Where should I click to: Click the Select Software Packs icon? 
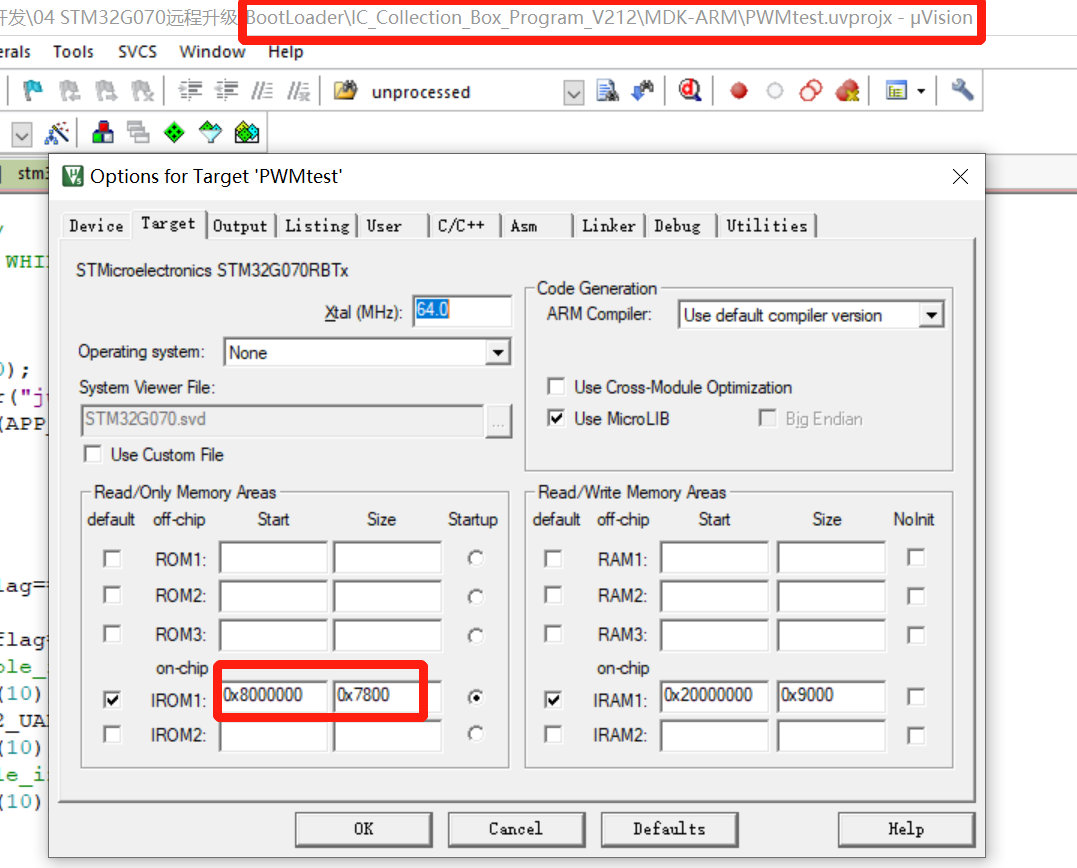tap(210, 132)
